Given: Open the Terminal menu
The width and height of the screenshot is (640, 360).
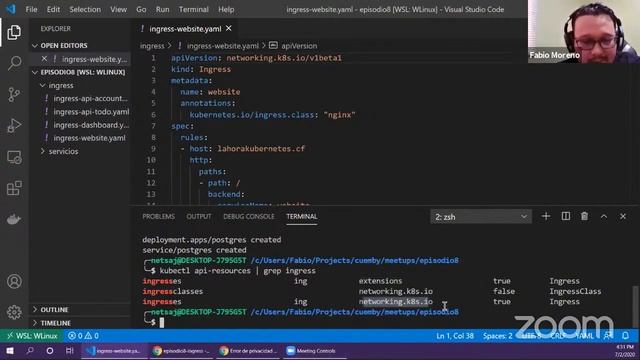Looking at the screenshot, I should click(x=193, y=9).
